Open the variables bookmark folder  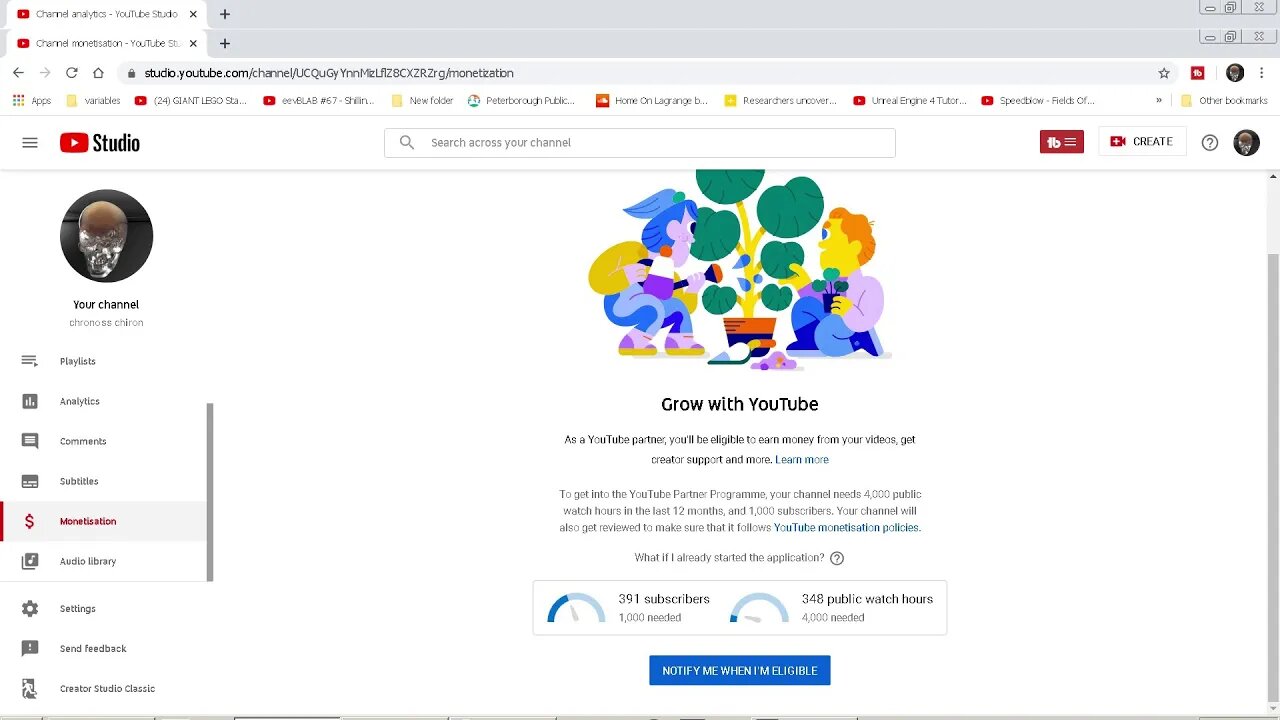click(x=93, y=100)
